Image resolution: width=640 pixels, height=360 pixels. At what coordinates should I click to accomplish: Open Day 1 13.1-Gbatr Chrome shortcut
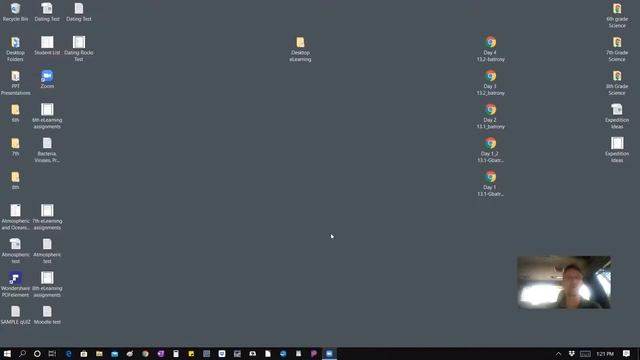[491, 184]
